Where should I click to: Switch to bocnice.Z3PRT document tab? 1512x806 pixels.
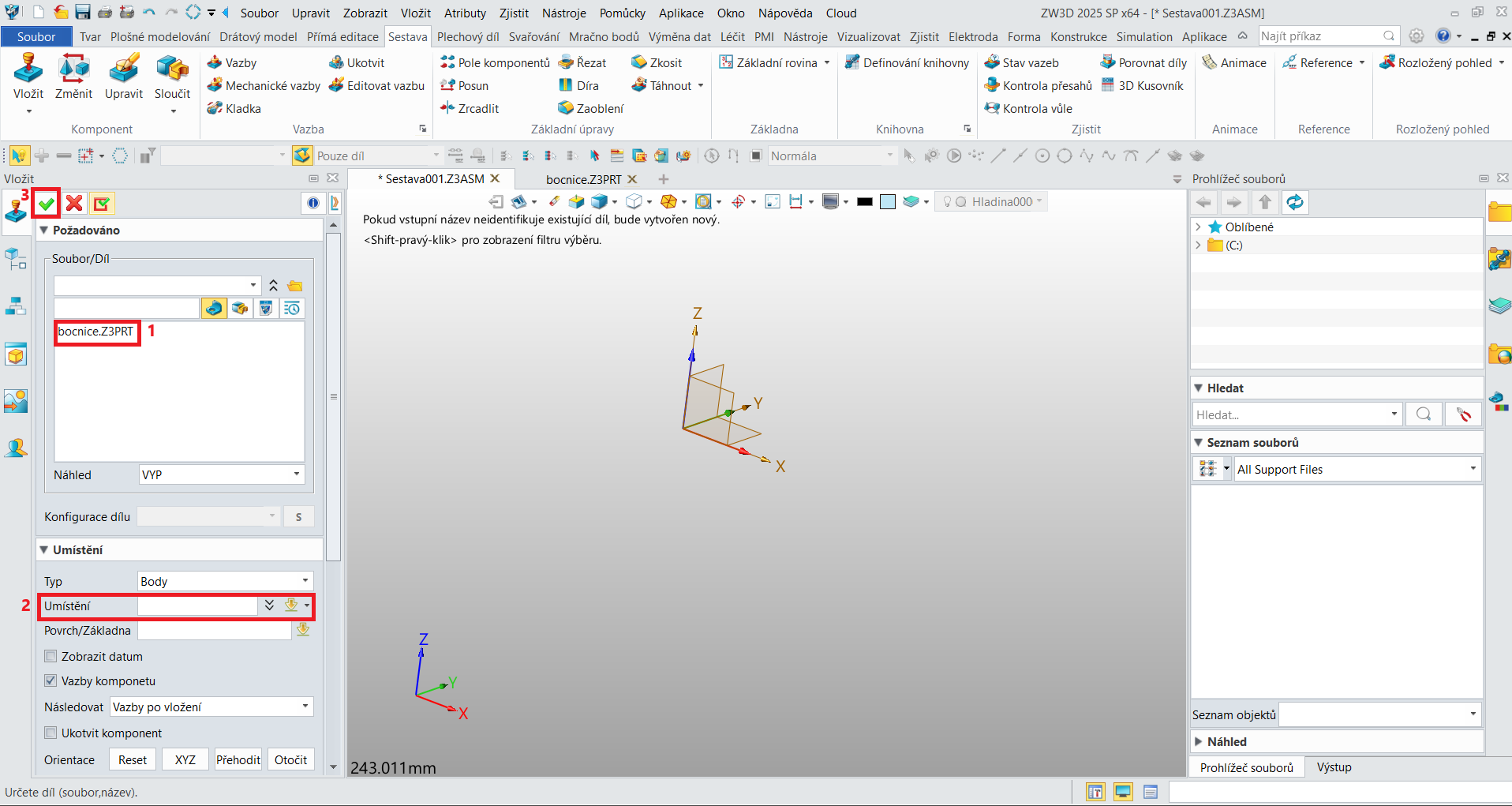[583, 179]
